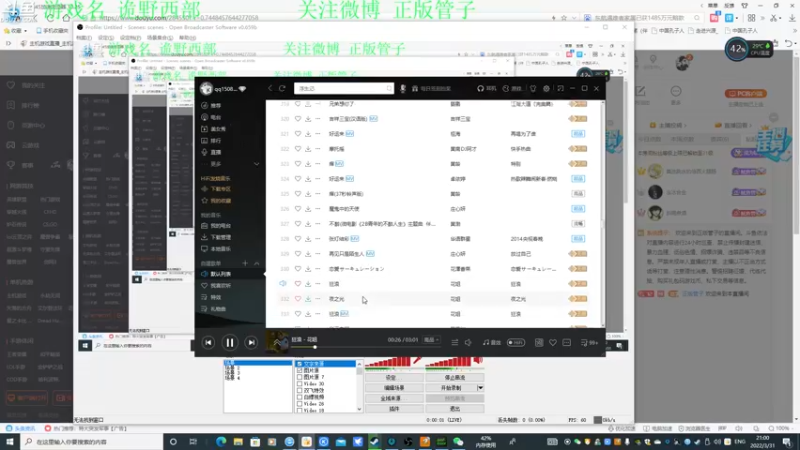Open the audio quality dropdown
The image size is (800, 450).
click(432, 340)
